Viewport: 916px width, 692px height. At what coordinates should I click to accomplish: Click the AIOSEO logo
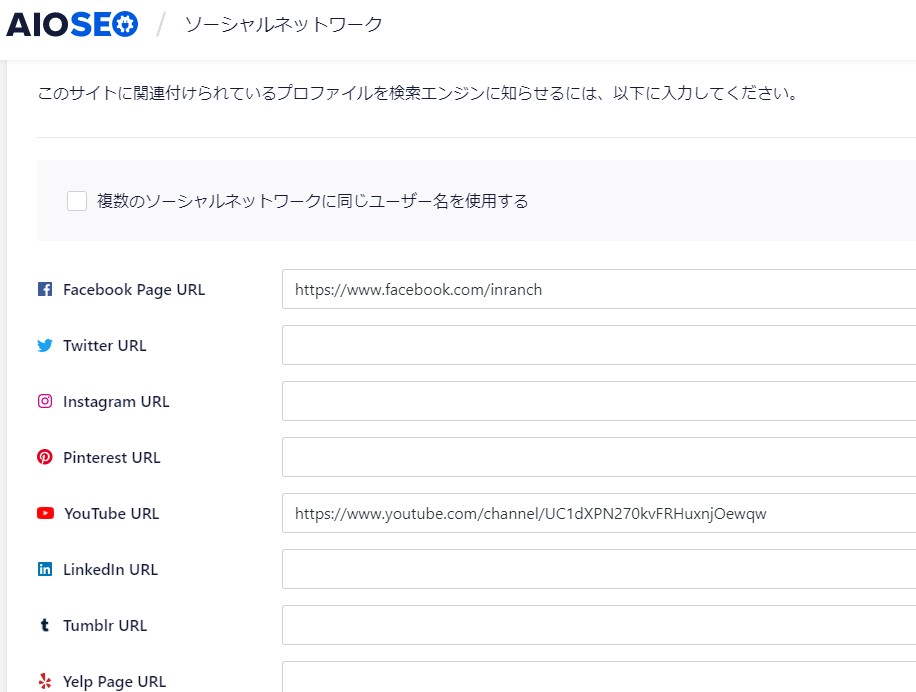coord(72,25)
